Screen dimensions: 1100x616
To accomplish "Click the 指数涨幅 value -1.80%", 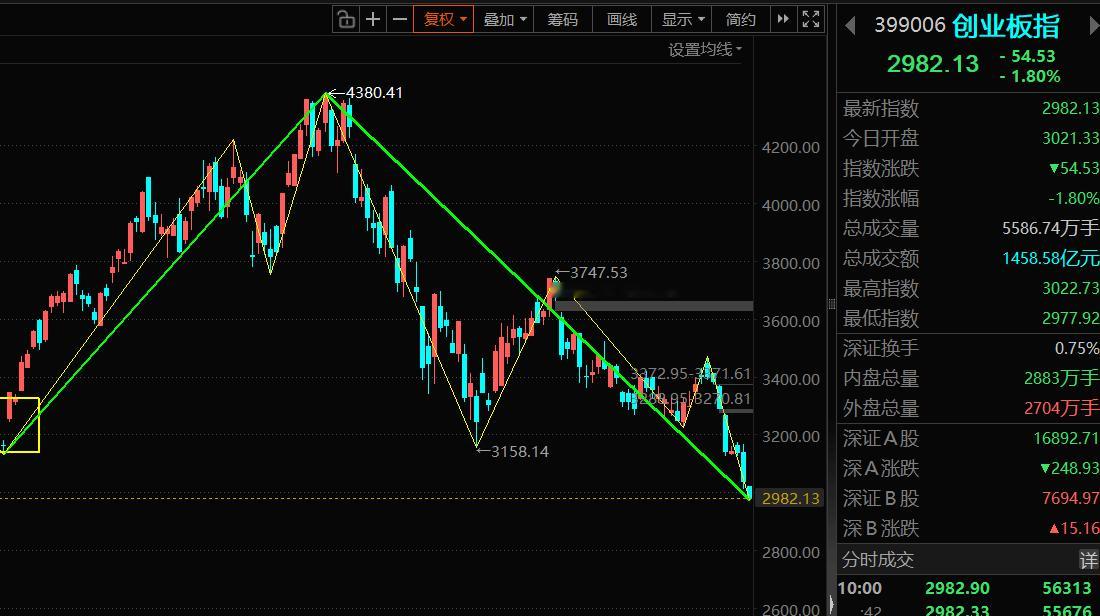I will tap(1073, 199).
